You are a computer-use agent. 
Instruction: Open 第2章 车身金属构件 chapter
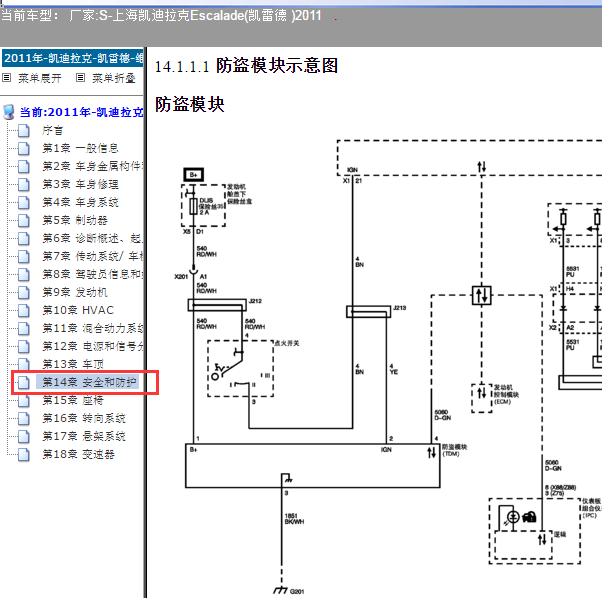click(93, 167)
